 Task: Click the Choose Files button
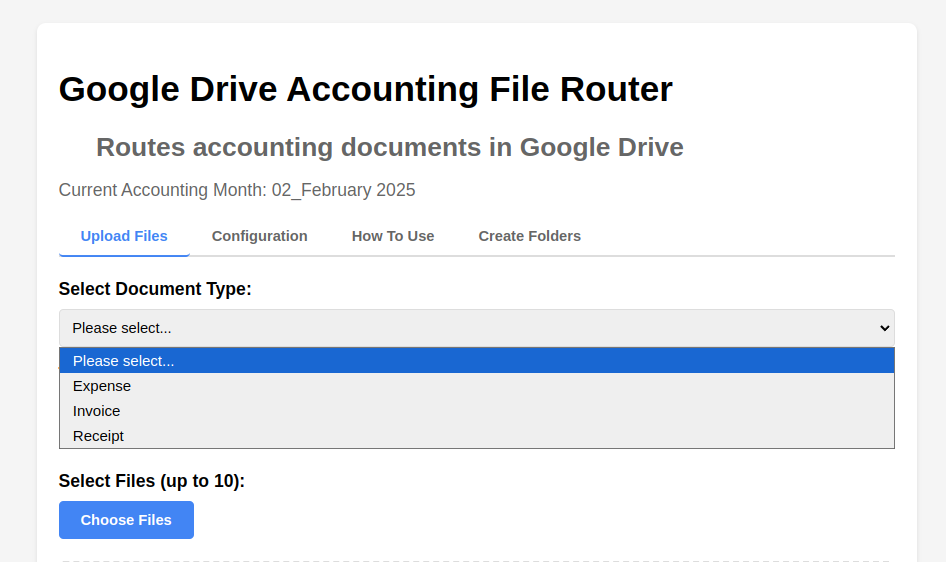tap(126, 520)
